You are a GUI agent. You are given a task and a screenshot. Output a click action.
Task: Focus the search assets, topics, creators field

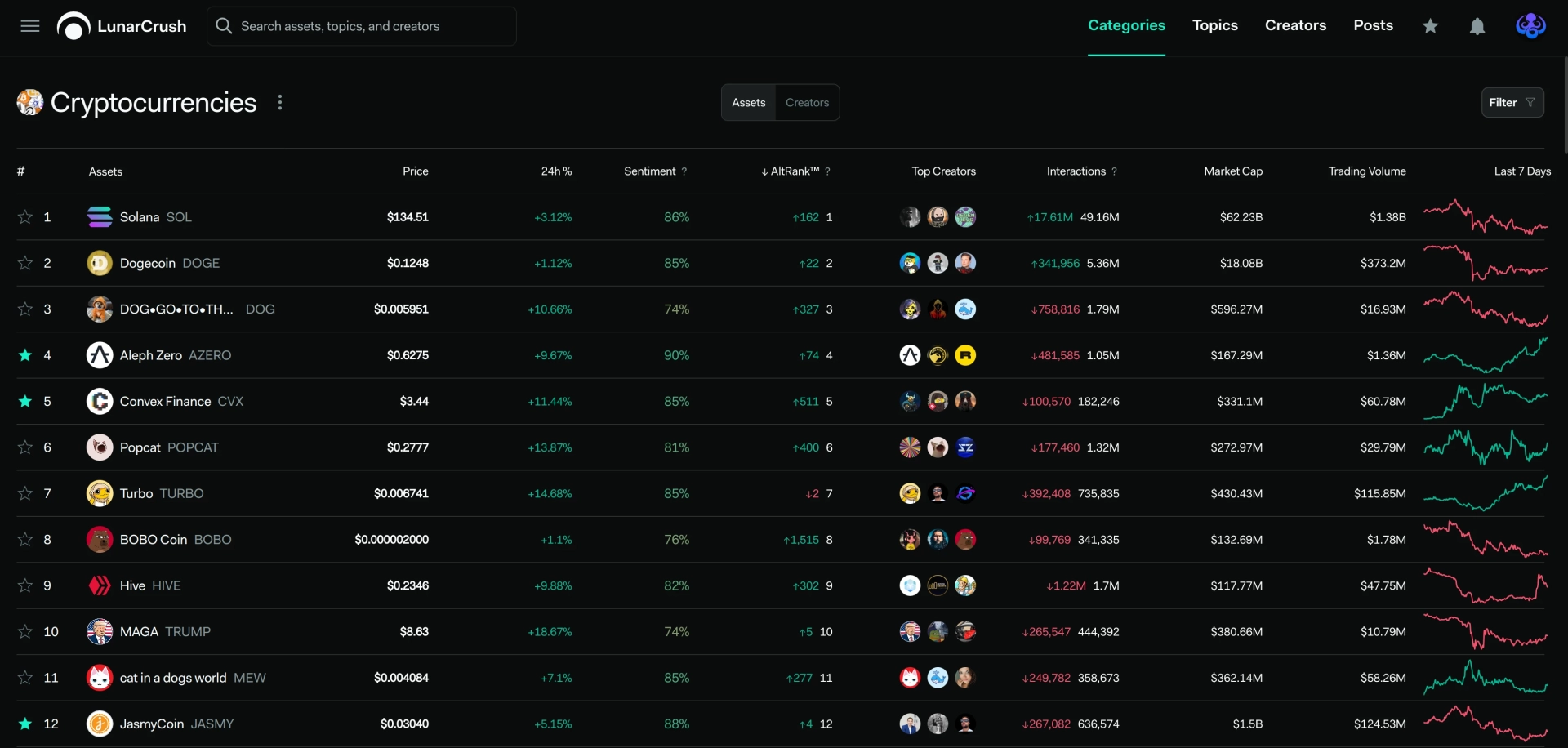coord(362,26)
